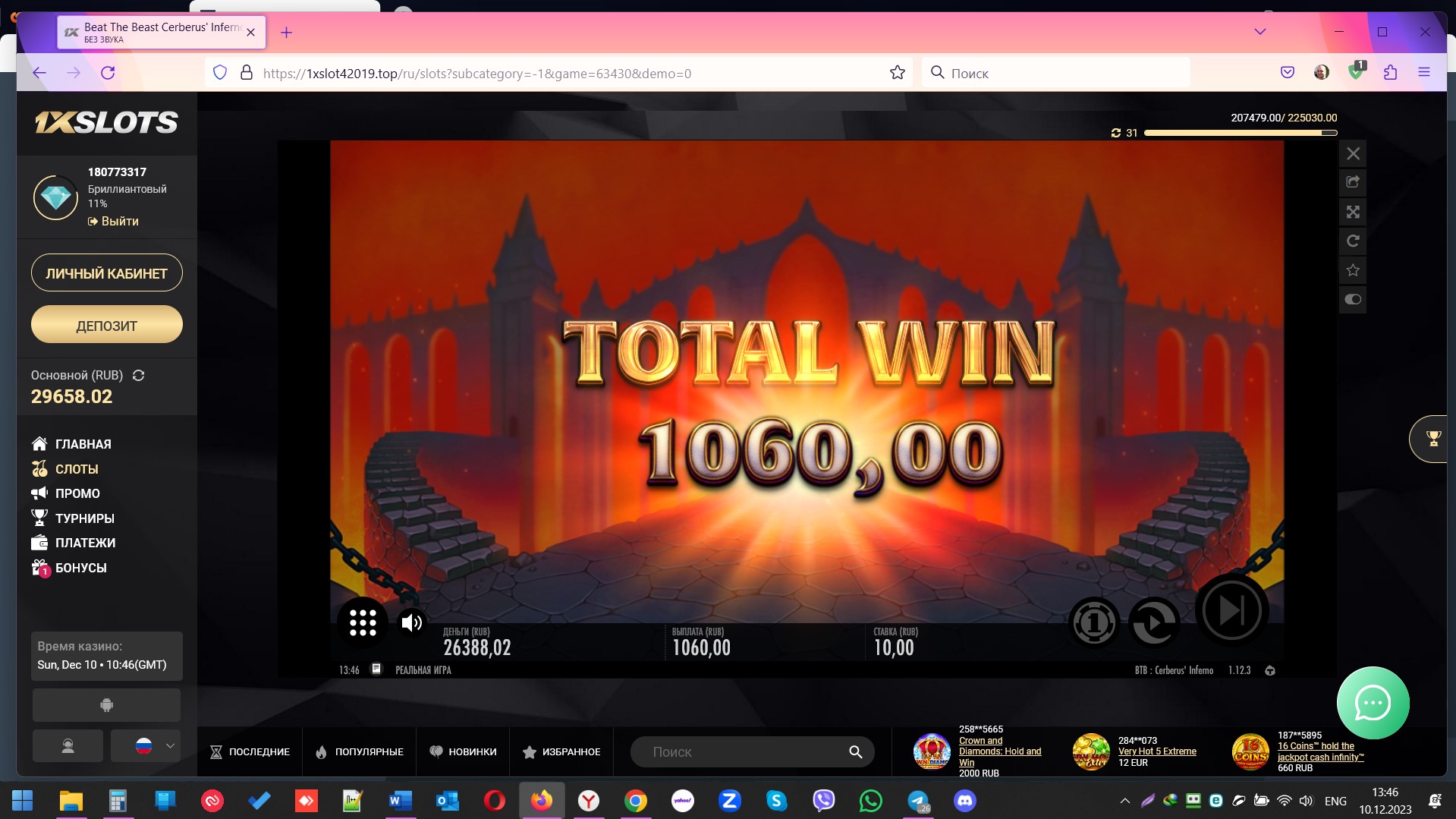The width and height of the screenshot is (1456, 819).
Task: Toggle the switch in game side panel
Action: (1353, 299)
